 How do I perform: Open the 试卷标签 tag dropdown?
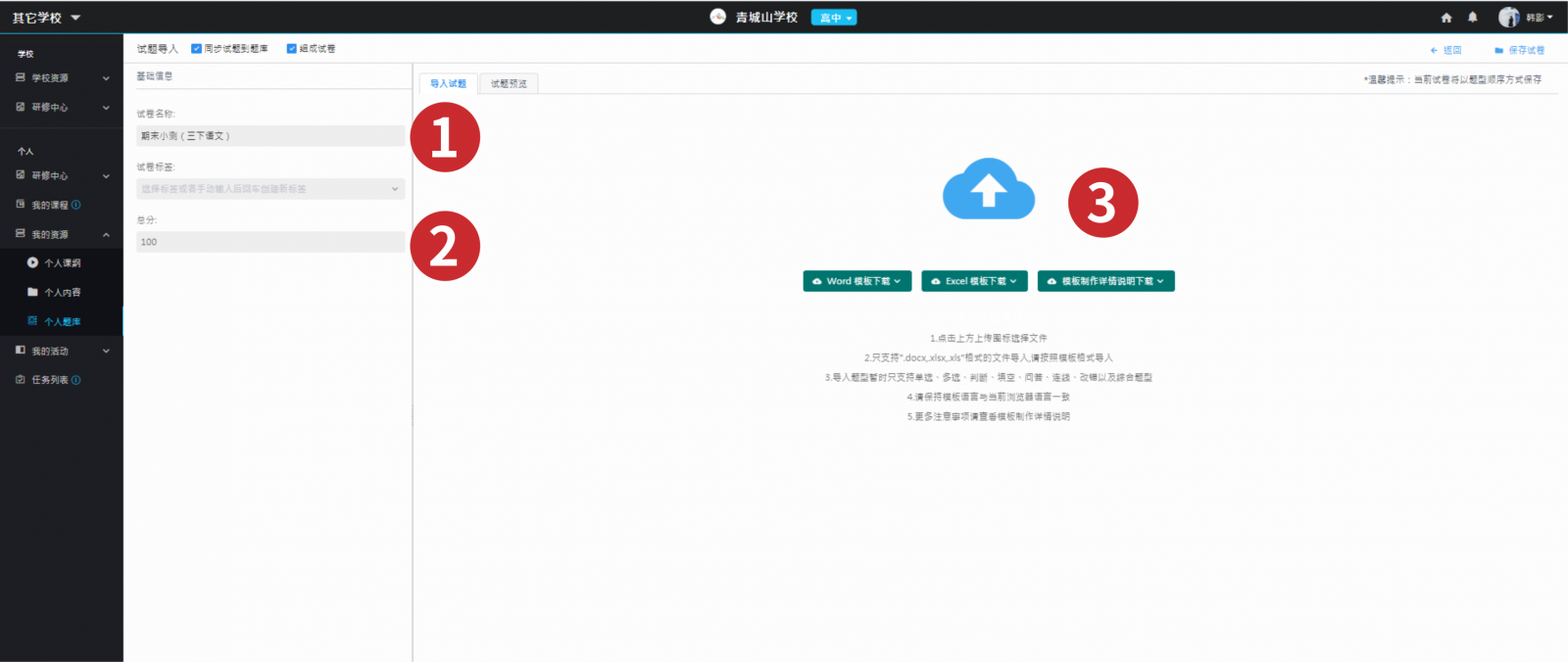(269, 189)
